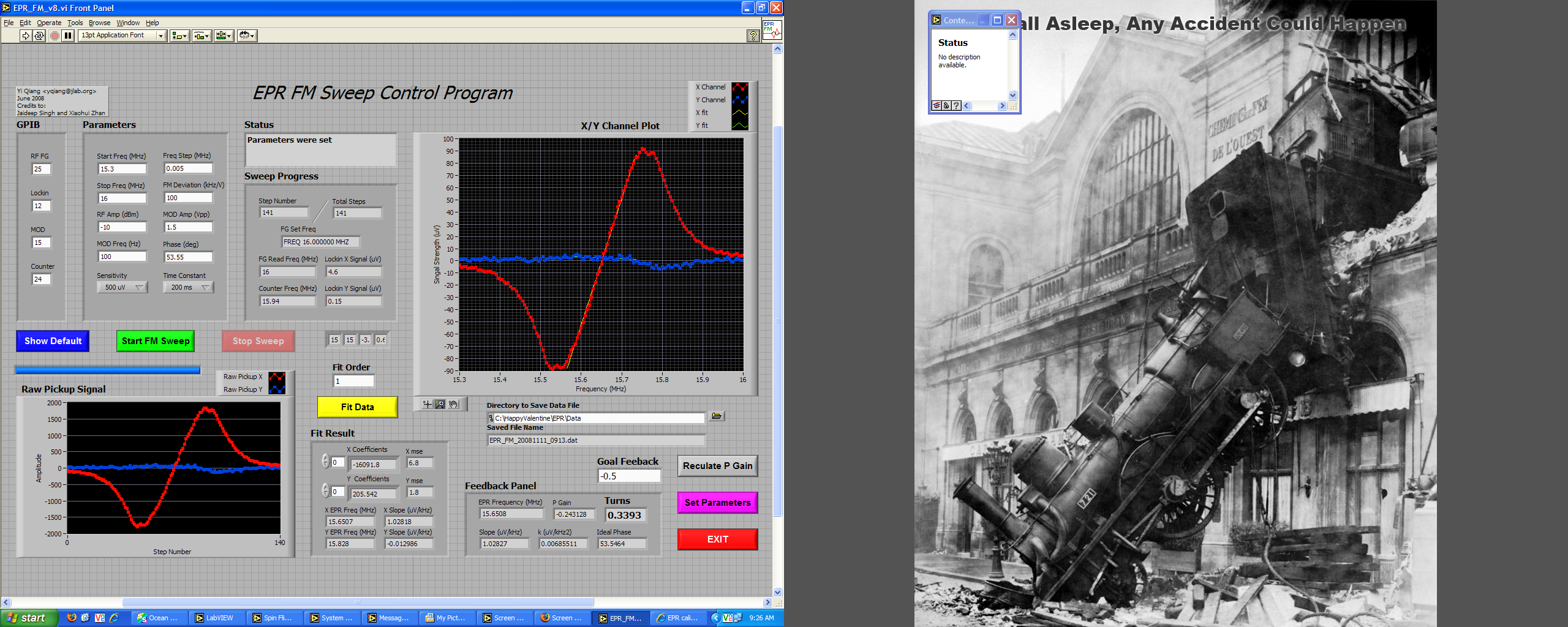1568x627 pixels.
Task: Open the Sensitivity 500 uV dropdown
Action: point(122,287)
